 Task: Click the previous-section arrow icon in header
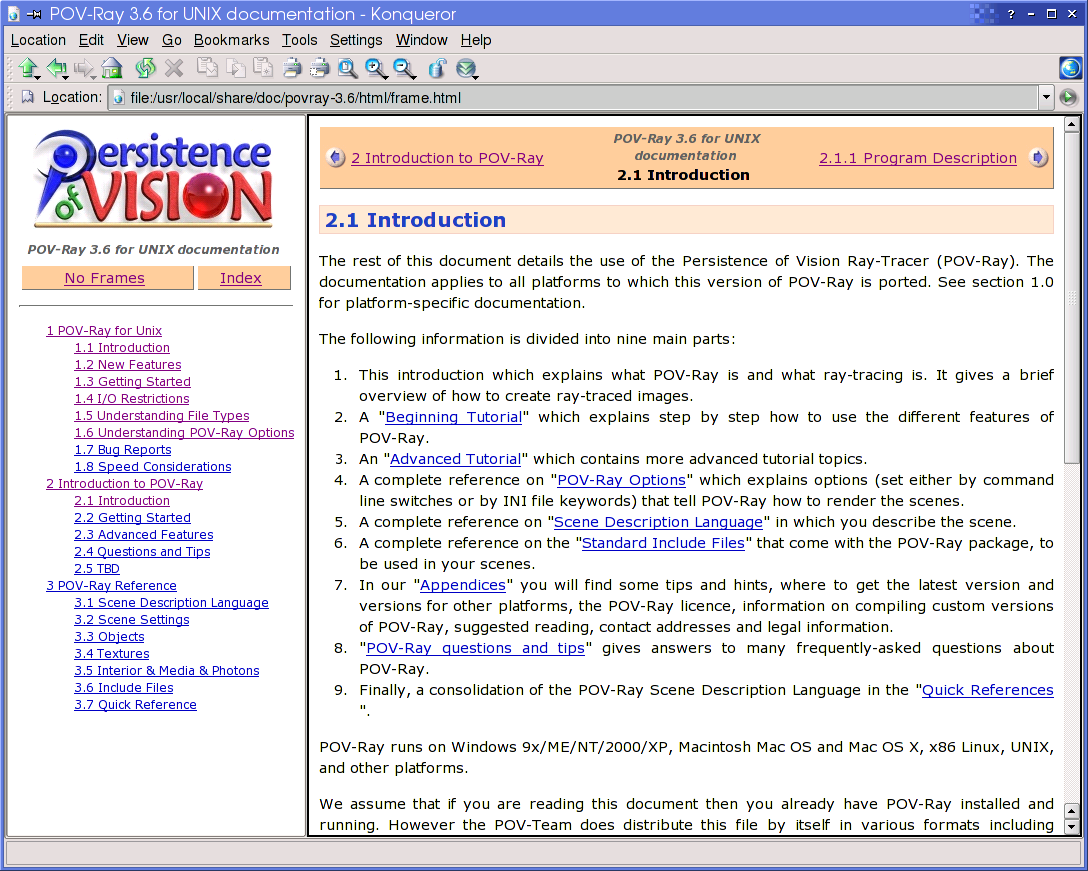[x=336, y=158]
